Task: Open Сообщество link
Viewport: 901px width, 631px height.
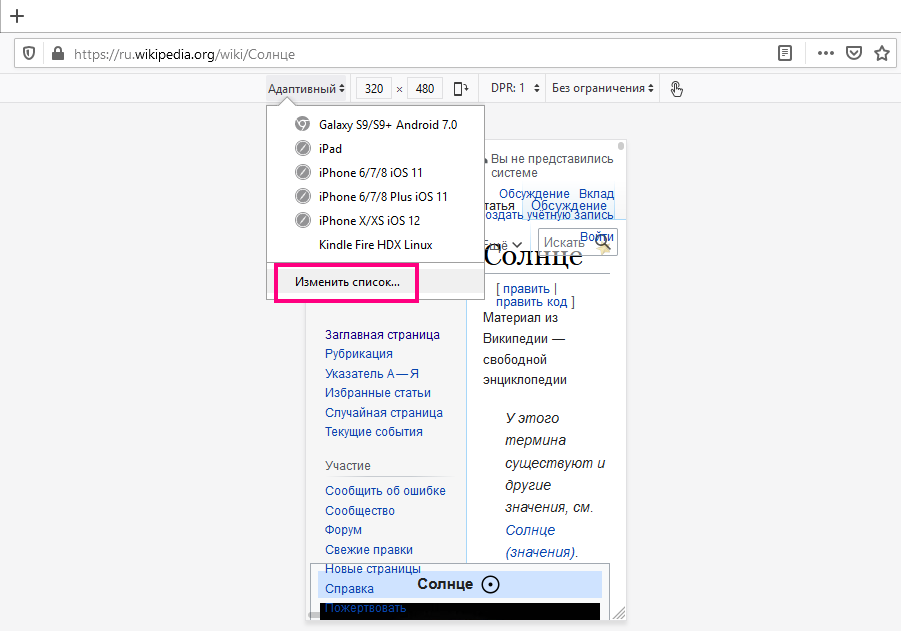Action: click(x=360, y=511)
